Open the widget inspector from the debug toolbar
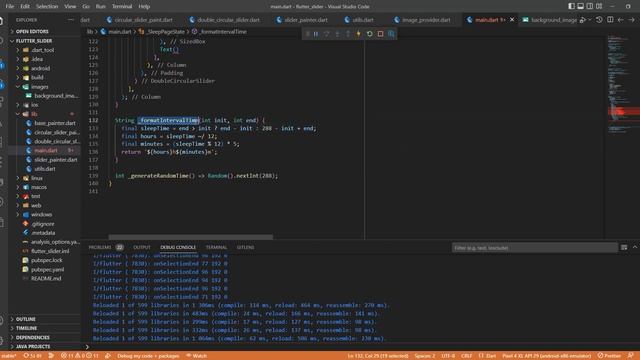 click(391, 34)
